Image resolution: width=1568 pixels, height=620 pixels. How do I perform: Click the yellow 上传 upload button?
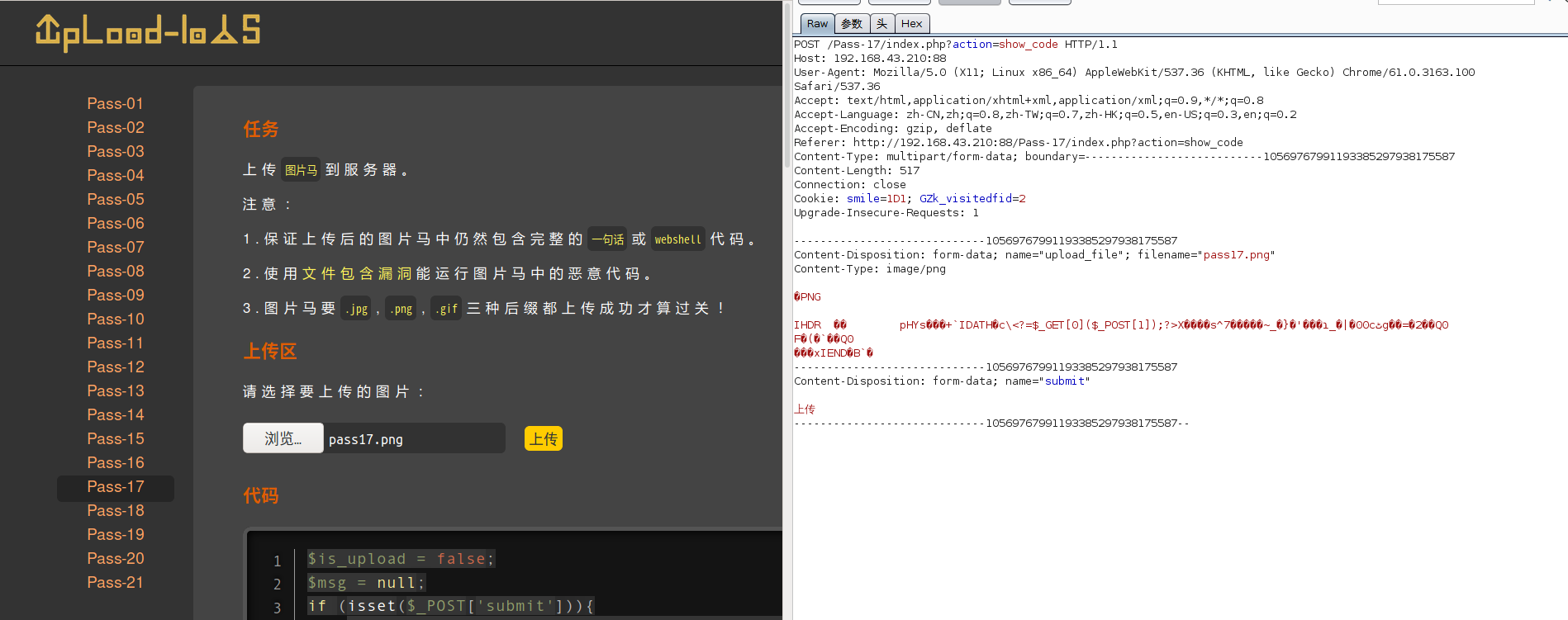coord(544,438)
